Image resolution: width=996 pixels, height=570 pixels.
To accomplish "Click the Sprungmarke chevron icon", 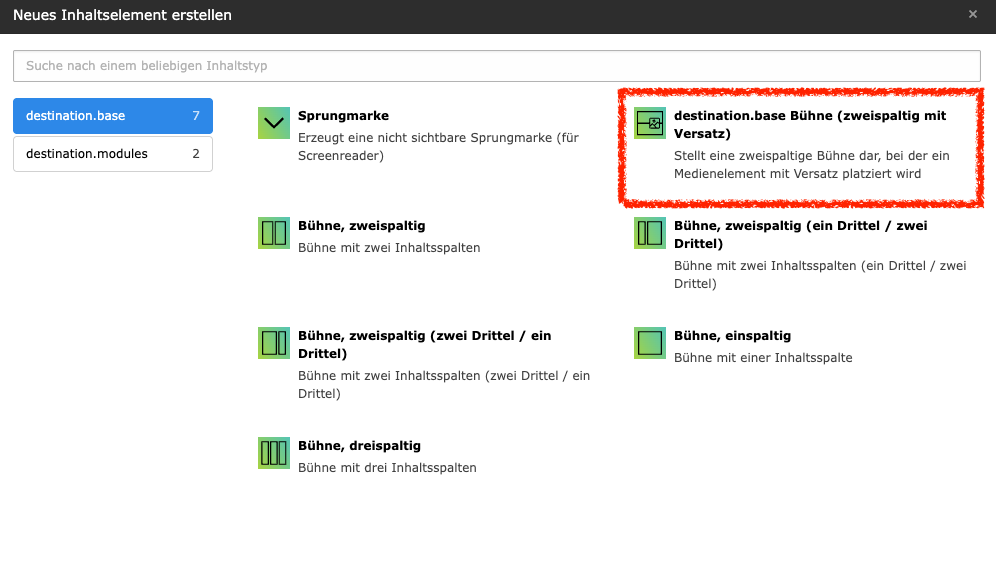I will (x=273, y=123).
